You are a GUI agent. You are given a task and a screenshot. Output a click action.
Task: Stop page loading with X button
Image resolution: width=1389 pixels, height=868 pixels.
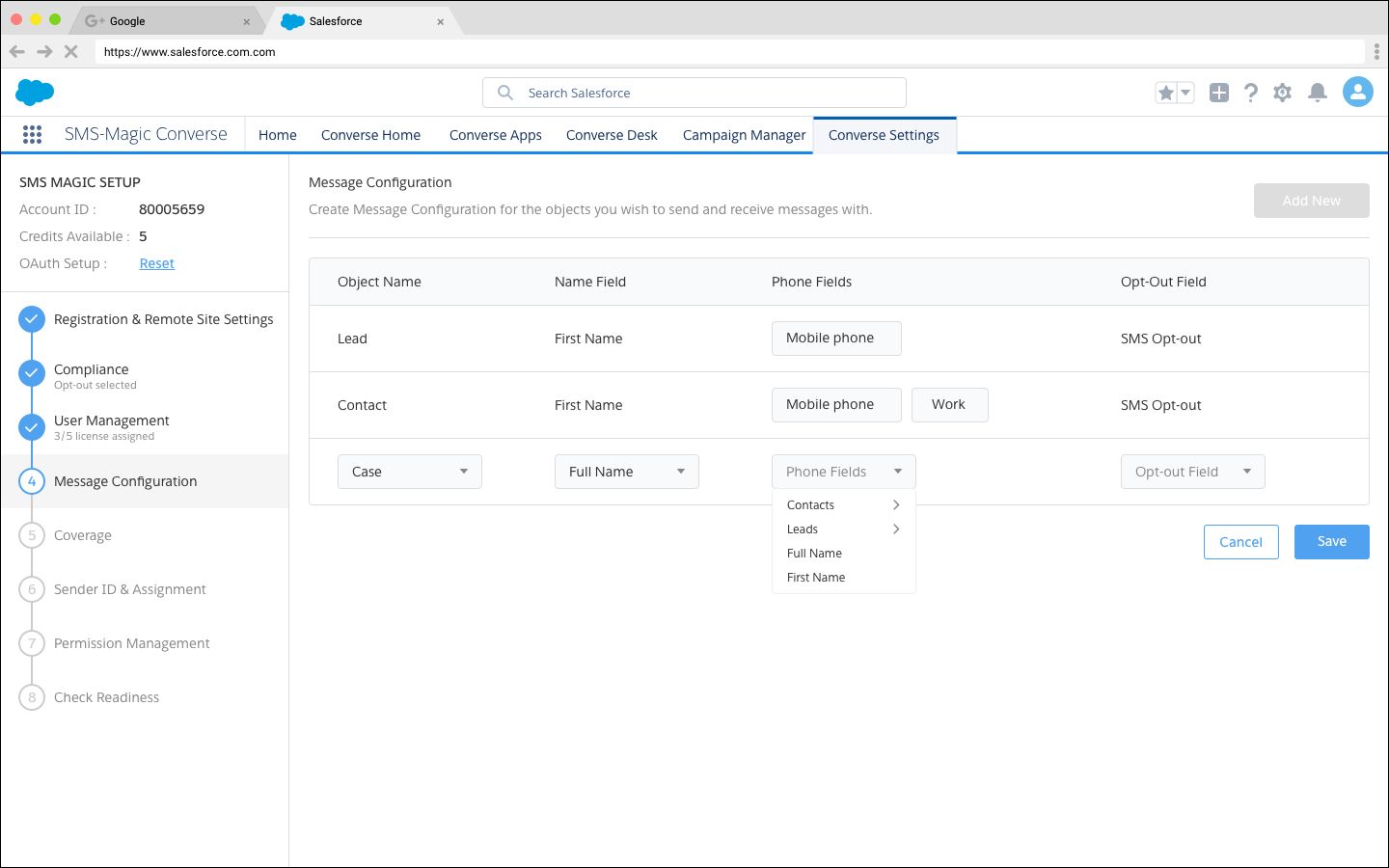pos(70,52)
